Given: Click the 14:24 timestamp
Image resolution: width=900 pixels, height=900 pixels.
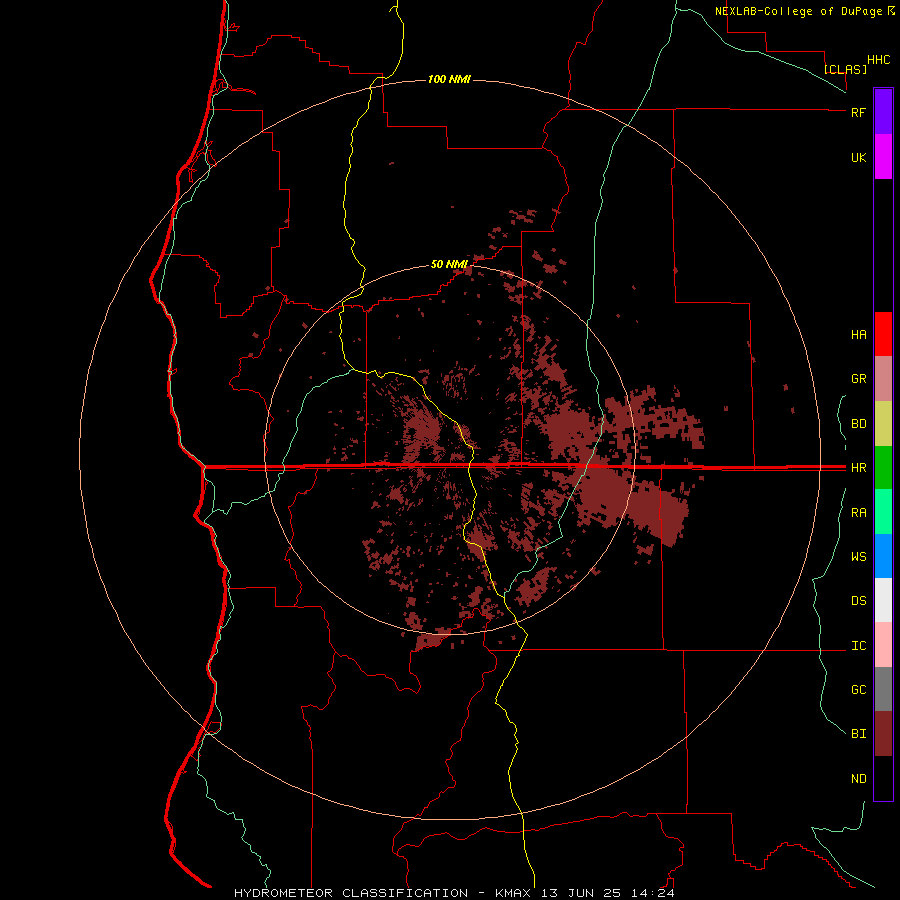Looking at the screenshot, I should (x=653, y=893).
